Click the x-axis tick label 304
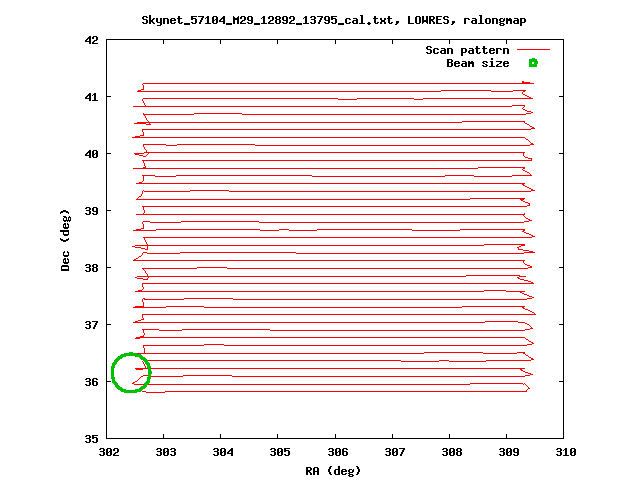 pos(223,452)
